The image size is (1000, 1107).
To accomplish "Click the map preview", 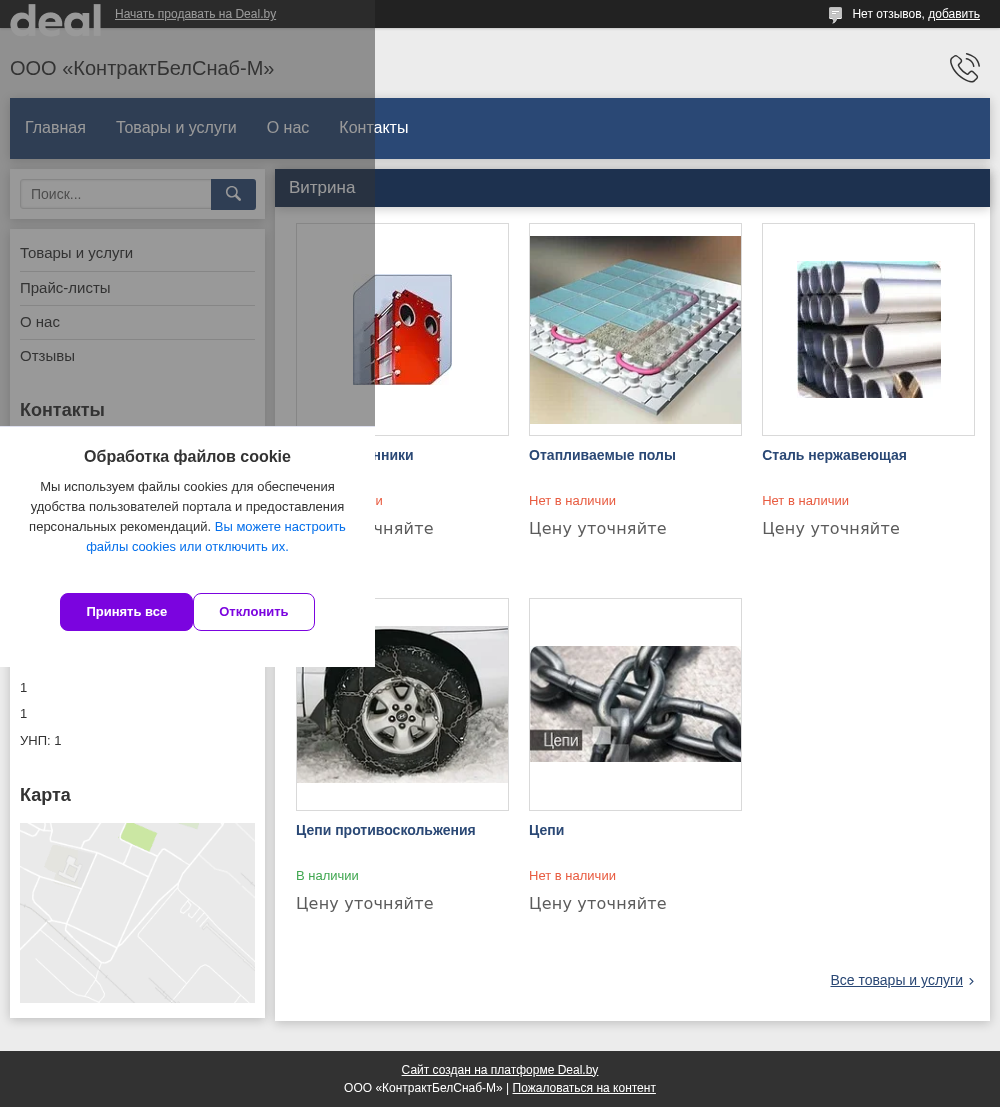I will [137, 912].
